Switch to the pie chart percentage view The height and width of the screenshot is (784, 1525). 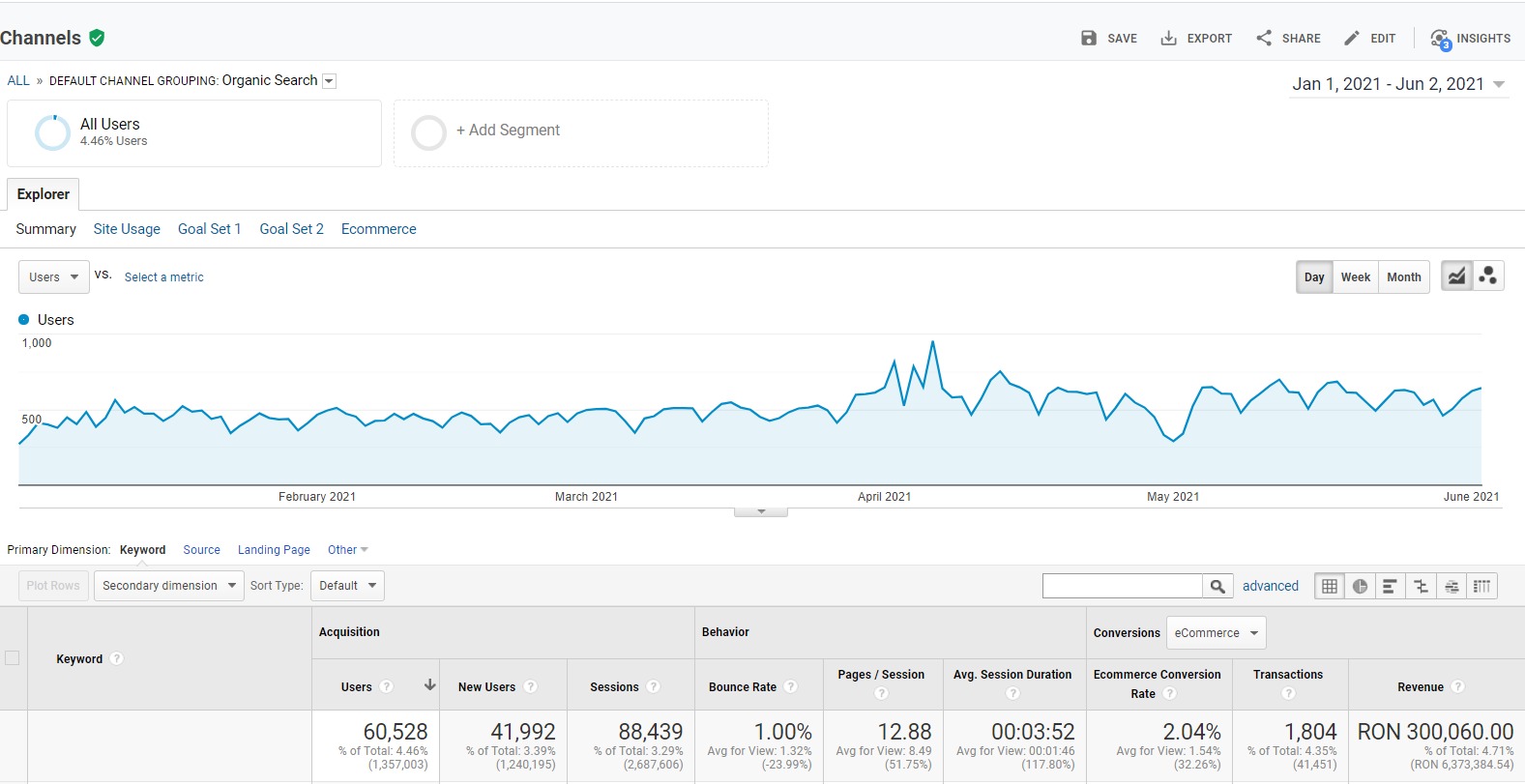(x=1360, y=586)
